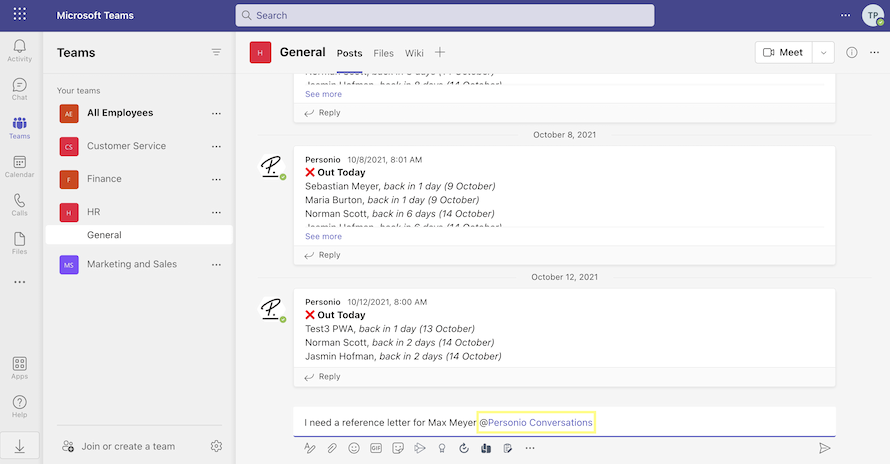890x464 pixels.
Task: Open Meet options dropdown arrow
Action: [823, 52]
